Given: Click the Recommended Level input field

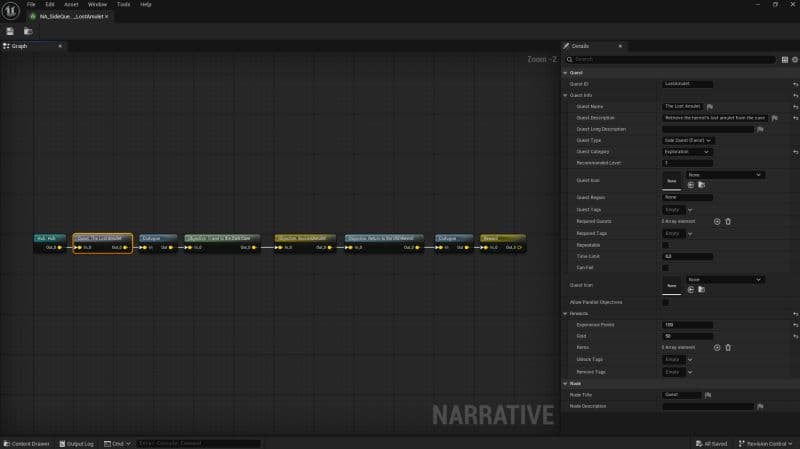Looking at the screenshot, I should point(687,163).
